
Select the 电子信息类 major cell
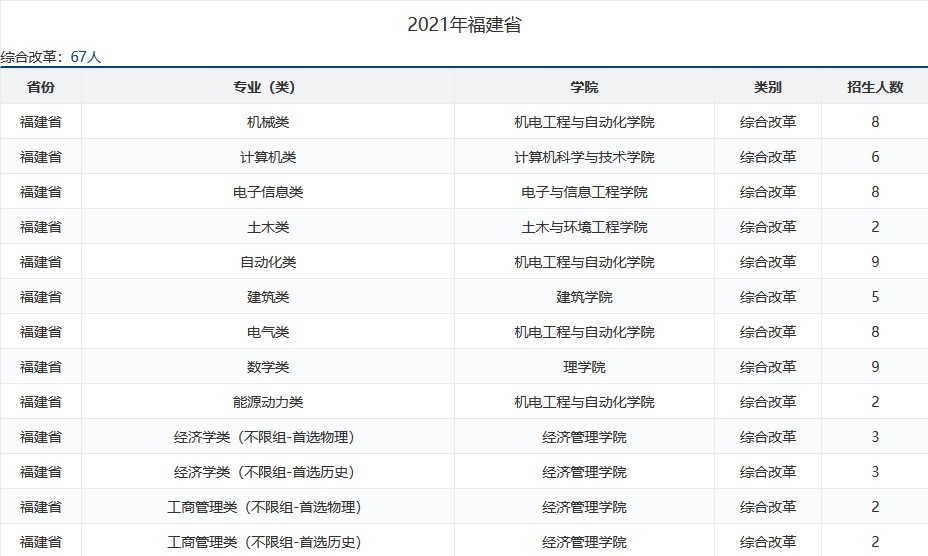tap(268, 192)
